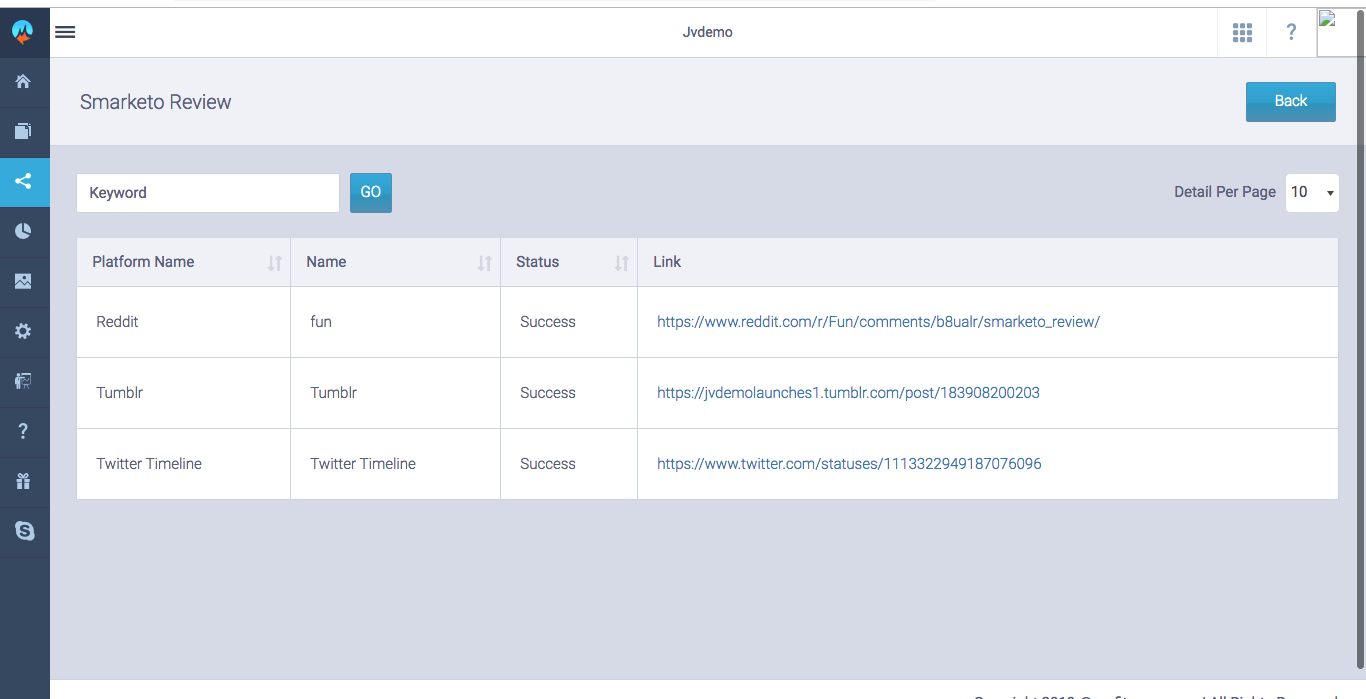Click the Skype sidebar icon
Screen dimensions: 1366x699
click(24, 531)
